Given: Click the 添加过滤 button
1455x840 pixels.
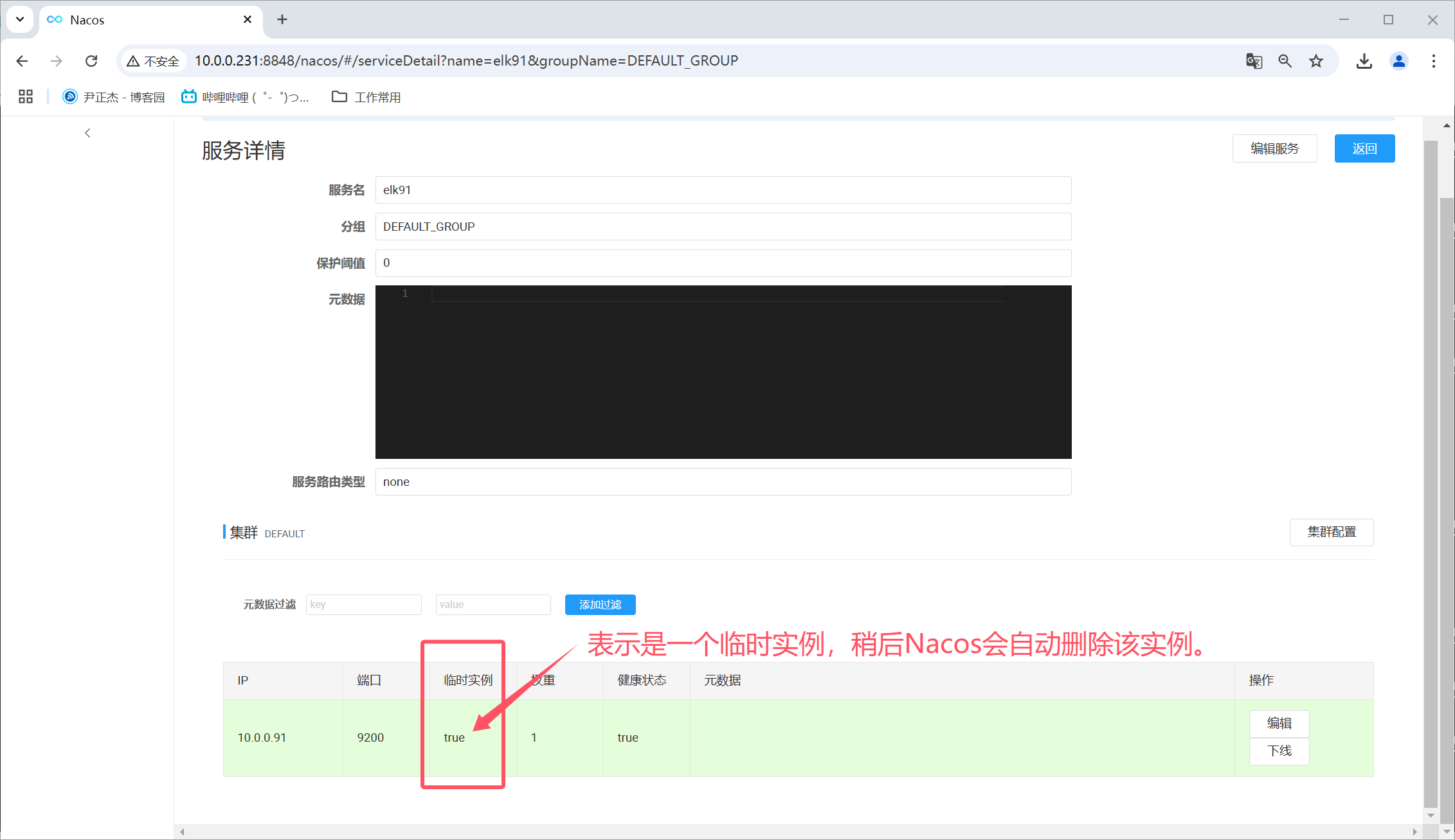Looking at the screenshot, I should (x=600, y=604).
